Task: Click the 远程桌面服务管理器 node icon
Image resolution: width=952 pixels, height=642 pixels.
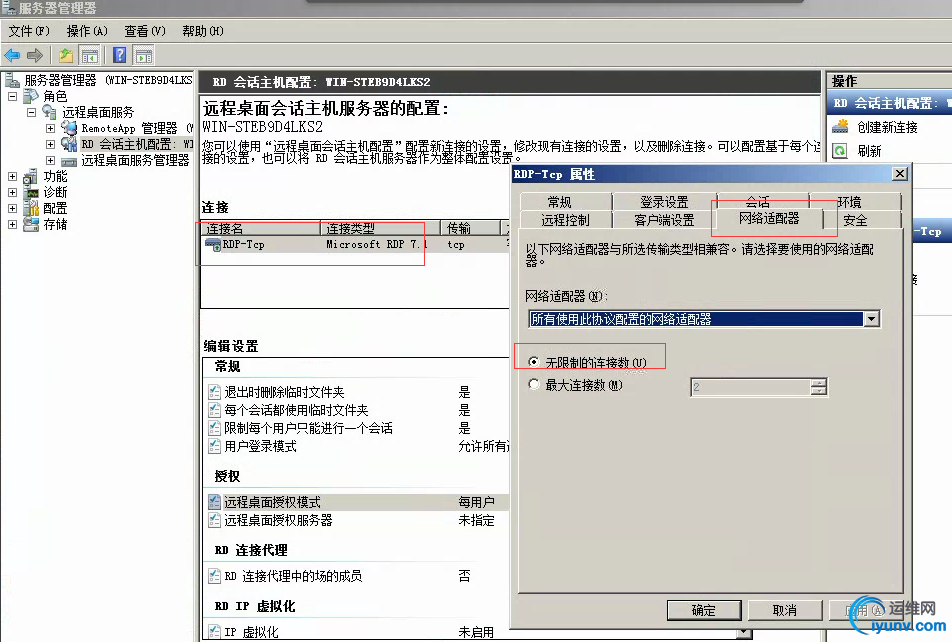Action: [x=69, y=161]
